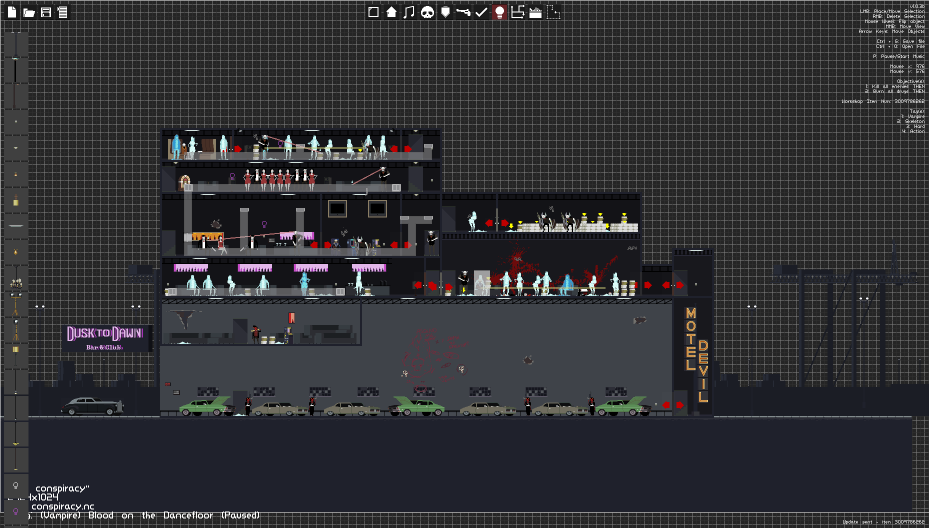The height and width of the screenshot is (528, 929).
Task: Pick the orange lamp in the palette
Action: click(x=15, y=252)
